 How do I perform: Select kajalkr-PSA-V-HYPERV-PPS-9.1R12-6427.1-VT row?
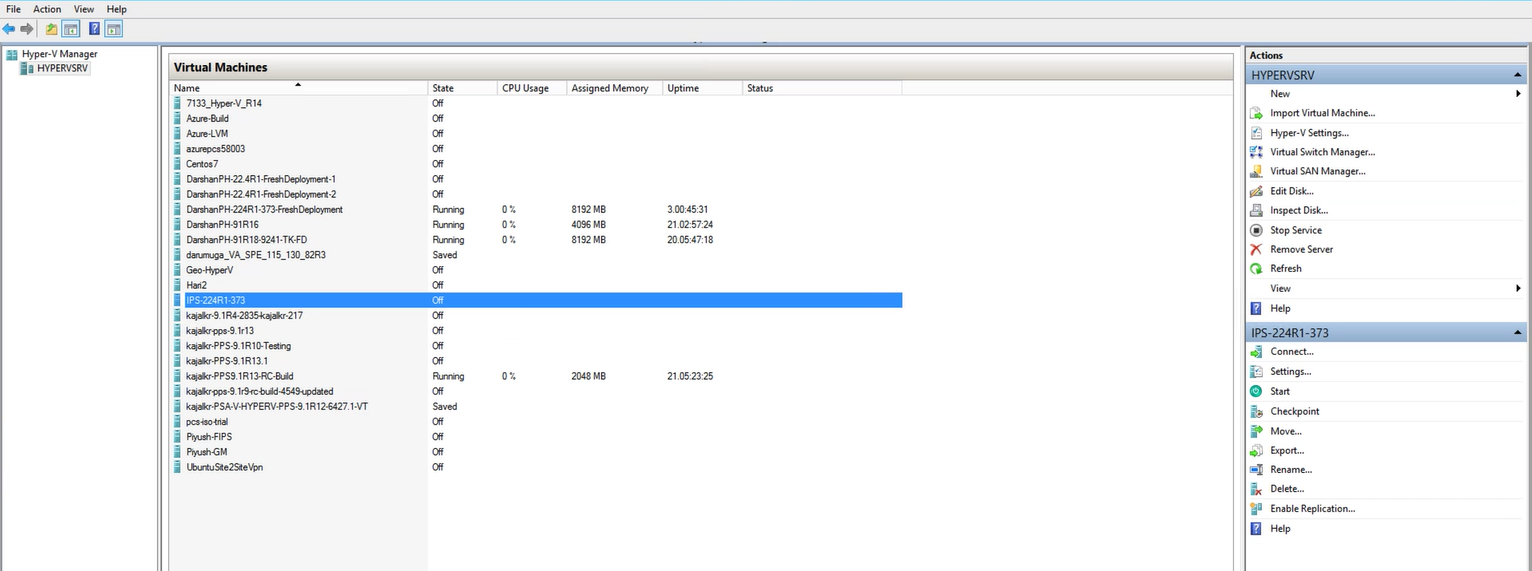(536, 406)
